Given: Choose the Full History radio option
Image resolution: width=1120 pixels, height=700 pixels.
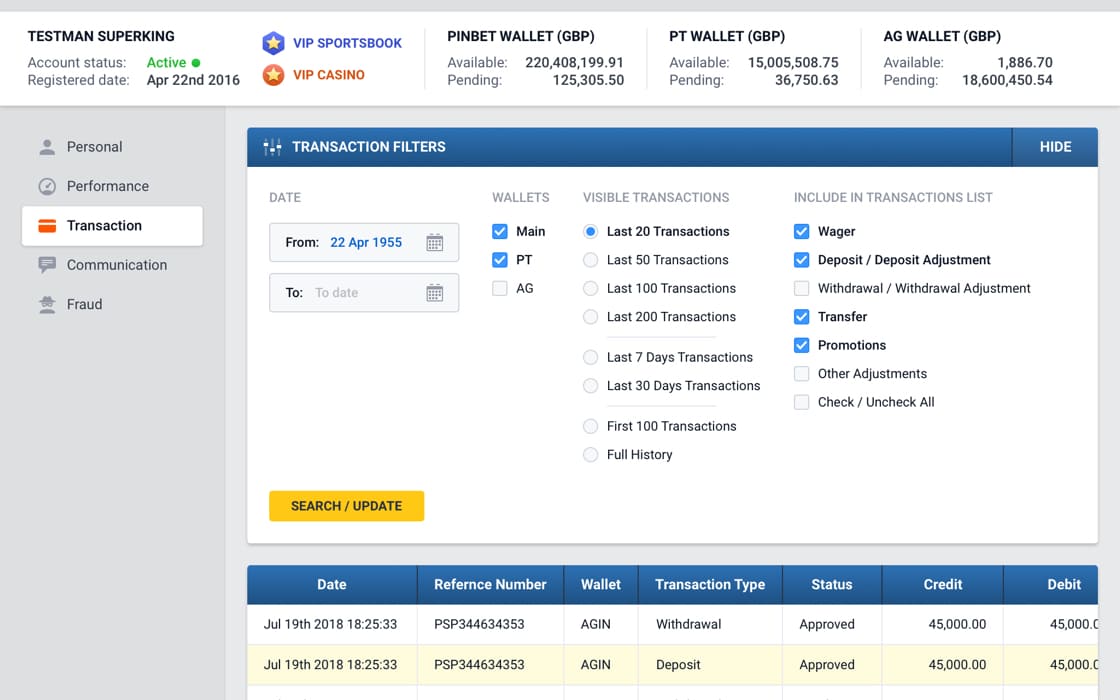Looking at the screenshot, I should pyautogui.click(x=591, y=455).
